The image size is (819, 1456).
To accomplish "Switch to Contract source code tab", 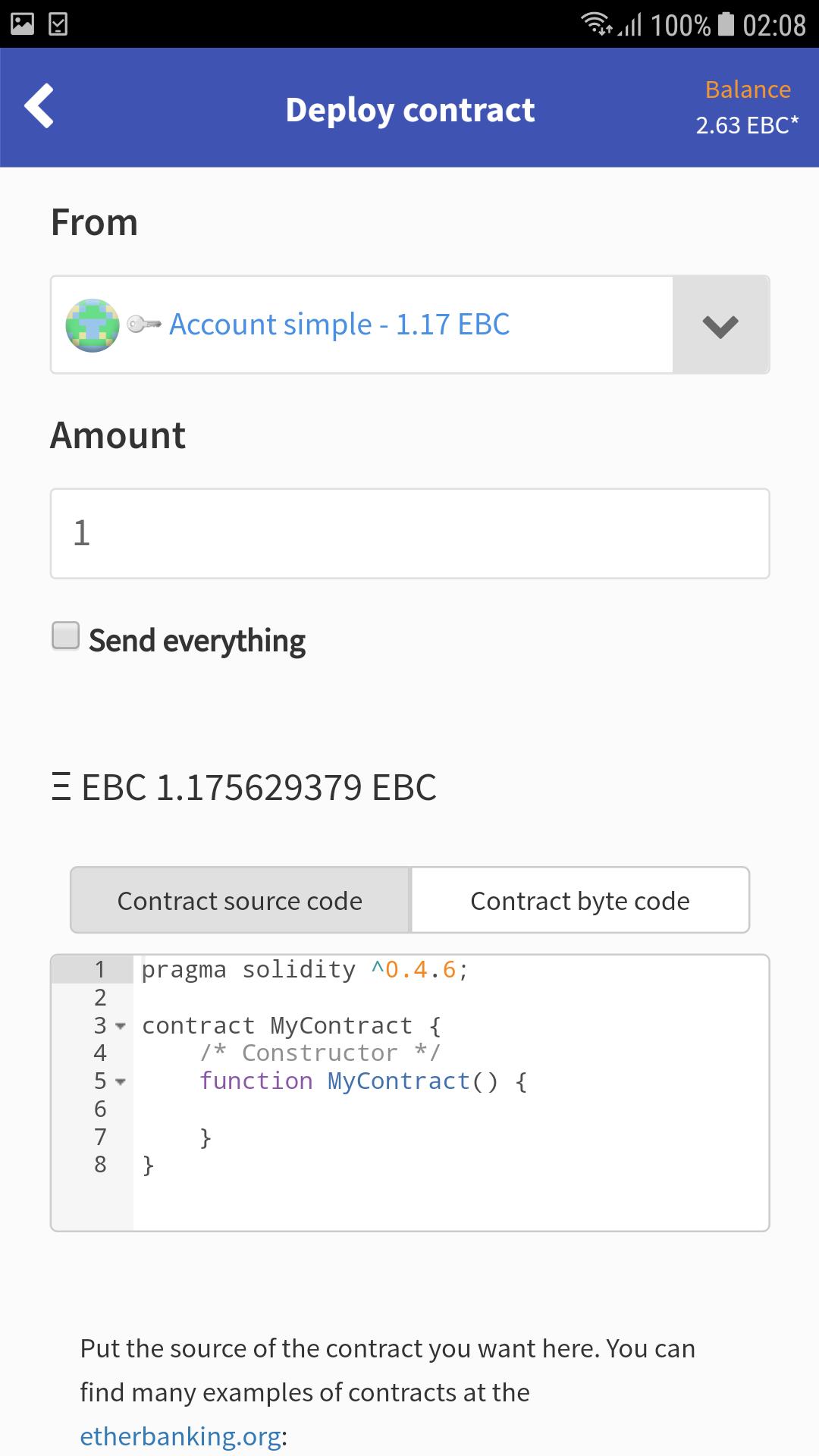I will pos(240,900).
